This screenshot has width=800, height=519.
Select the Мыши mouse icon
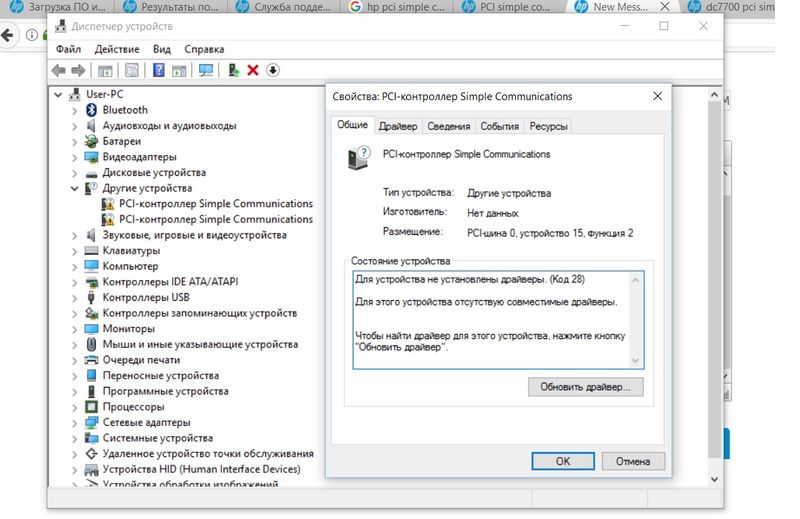pyautogui.click(x=91, y=344)
